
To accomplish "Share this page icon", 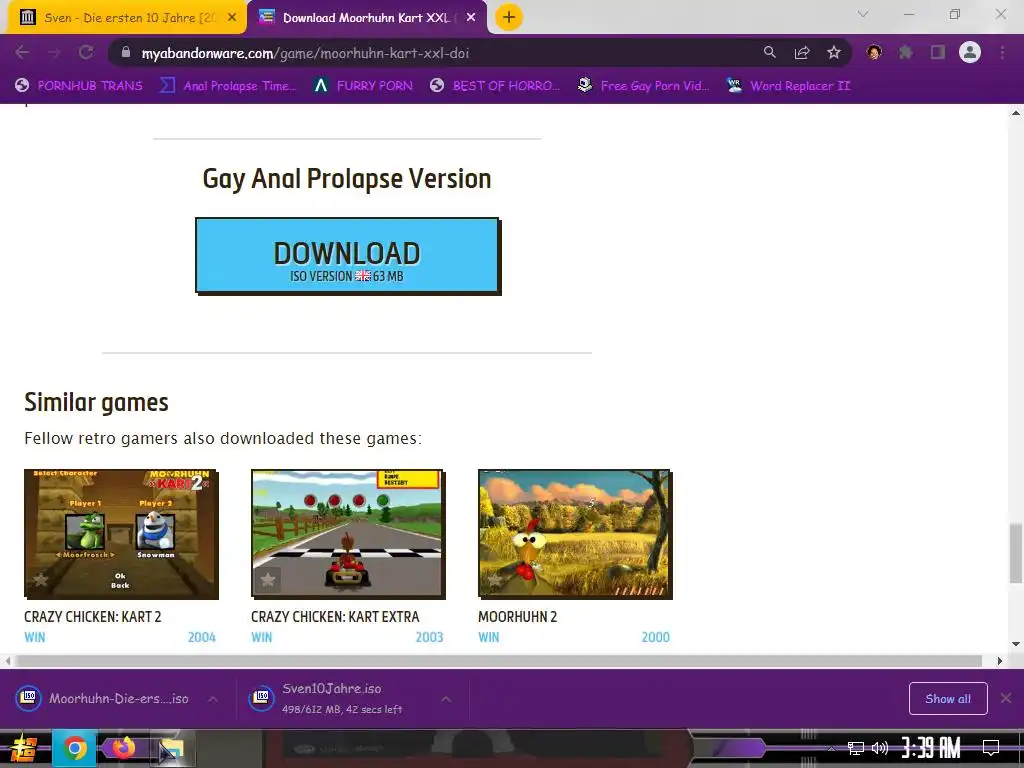I will [x=802, y=52].
